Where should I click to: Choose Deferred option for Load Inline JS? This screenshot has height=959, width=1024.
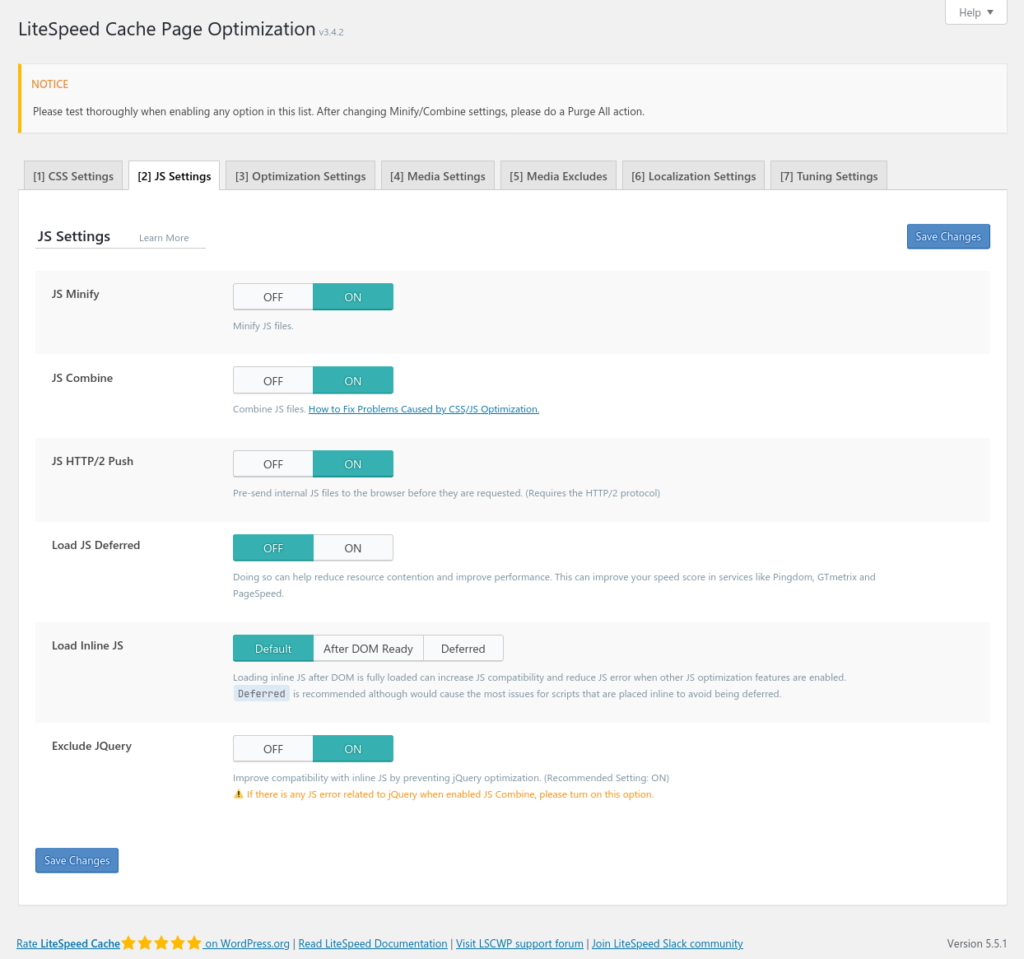click(x=463, y=648)
